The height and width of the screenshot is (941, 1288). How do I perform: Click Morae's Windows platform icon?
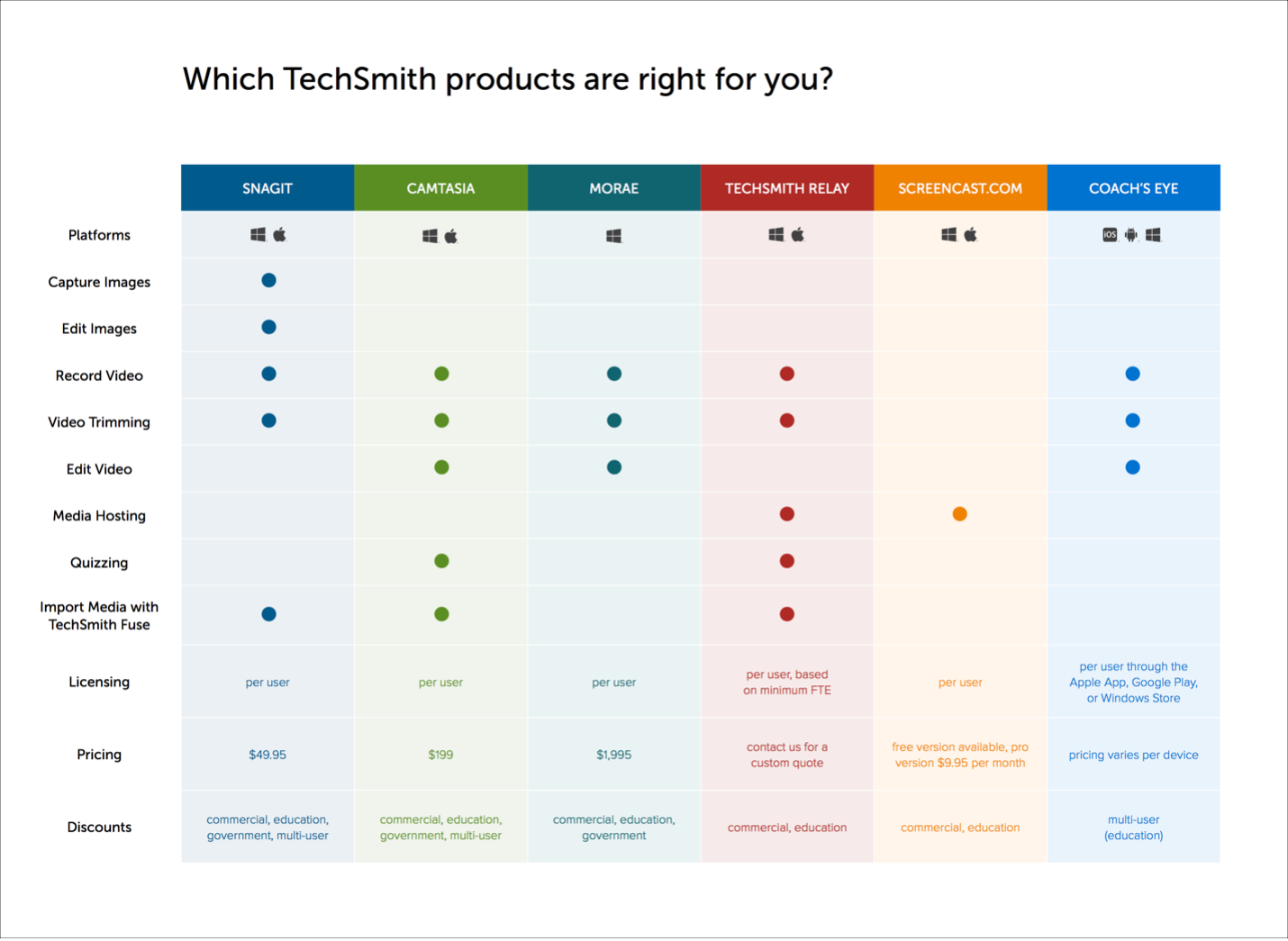(x=614, y=236)
